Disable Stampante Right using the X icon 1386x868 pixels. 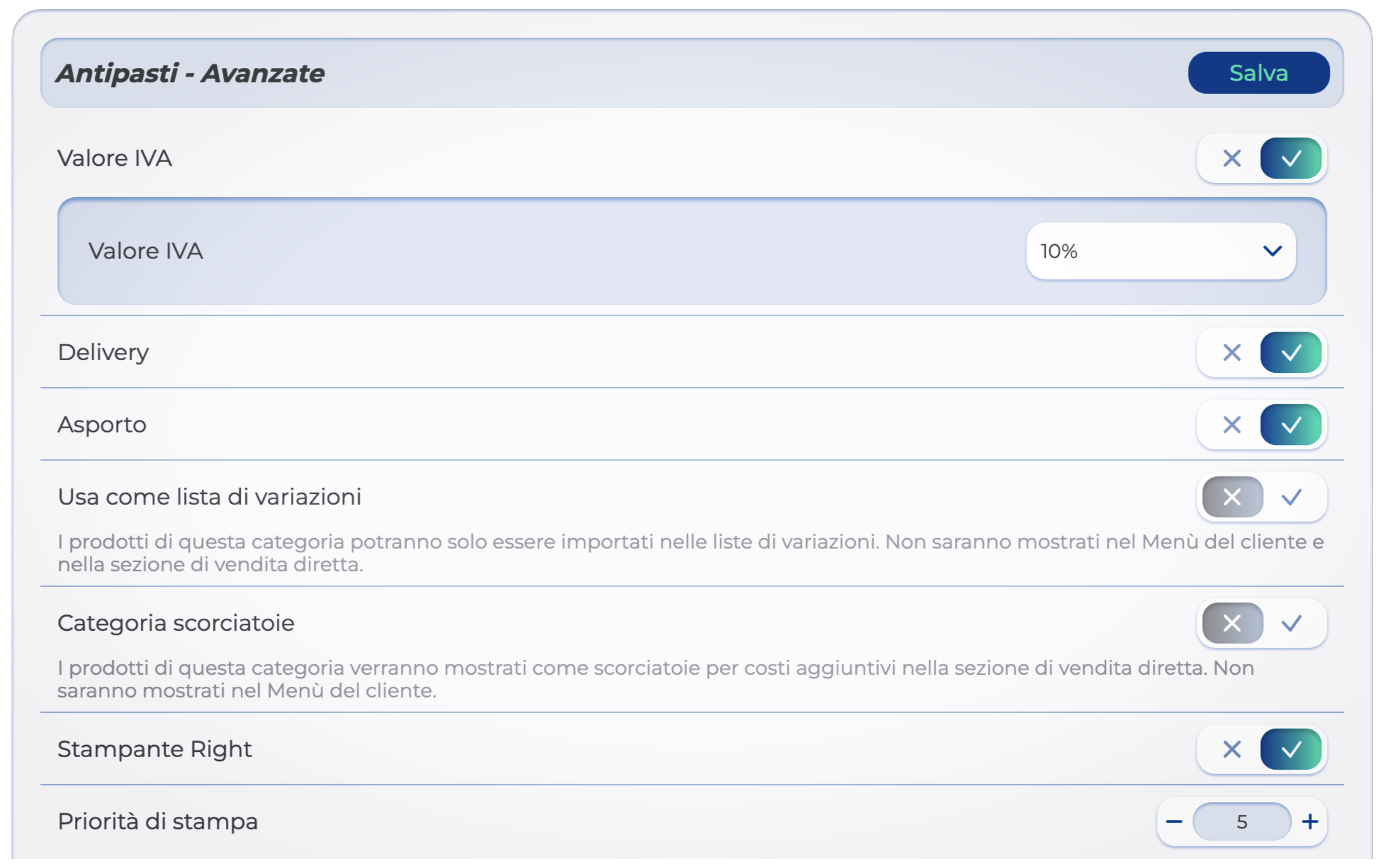point(1231,748)
